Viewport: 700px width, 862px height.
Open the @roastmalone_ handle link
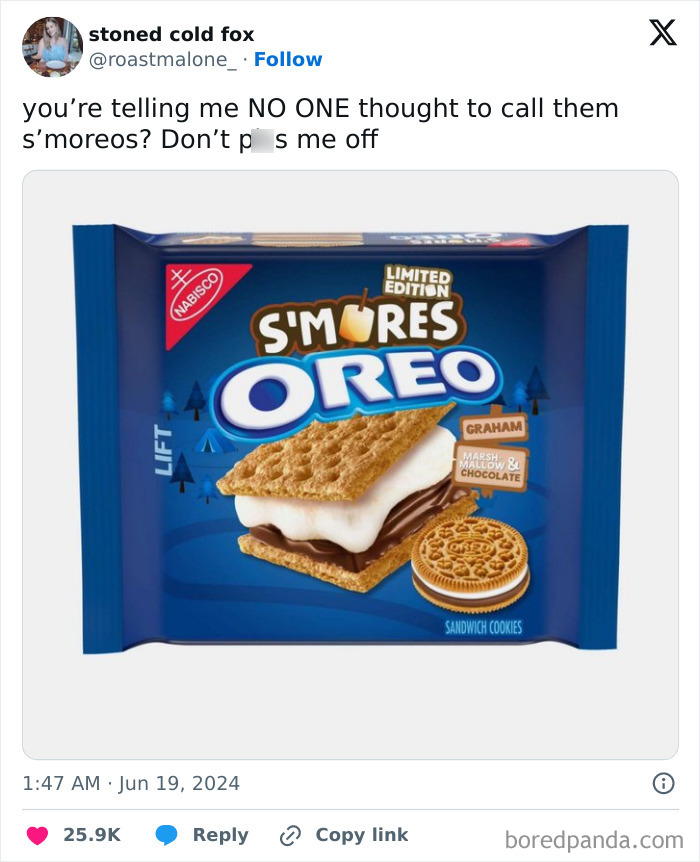tap(164, 60)
